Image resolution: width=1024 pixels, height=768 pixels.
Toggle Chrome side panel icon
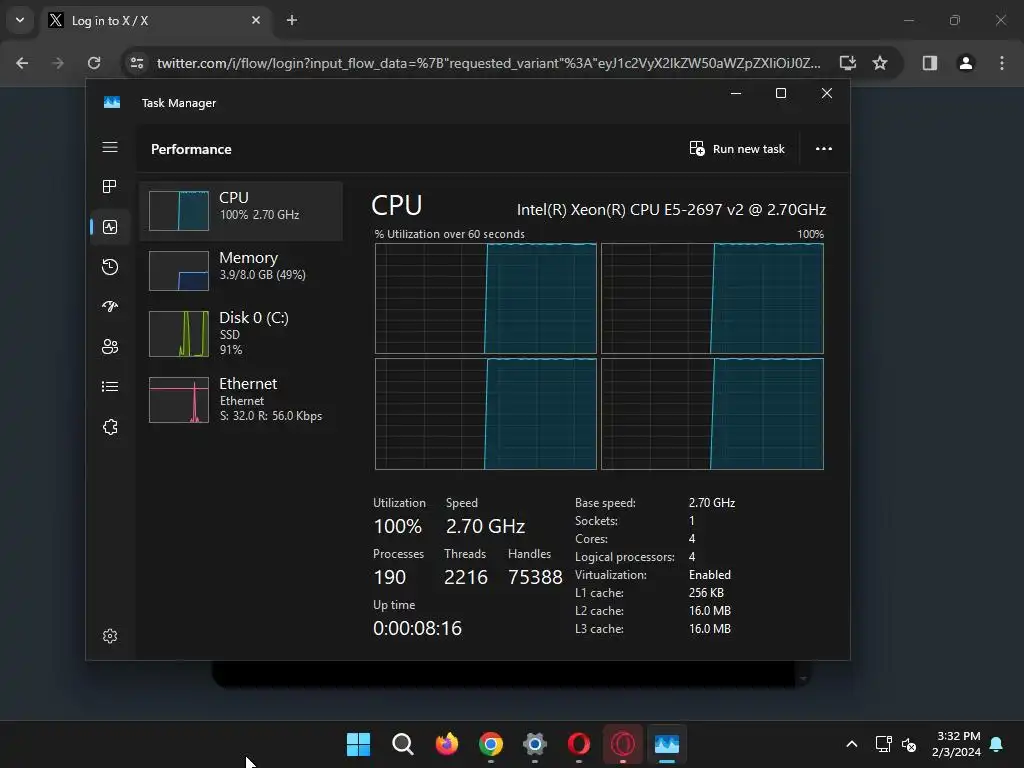click(929, 63)
